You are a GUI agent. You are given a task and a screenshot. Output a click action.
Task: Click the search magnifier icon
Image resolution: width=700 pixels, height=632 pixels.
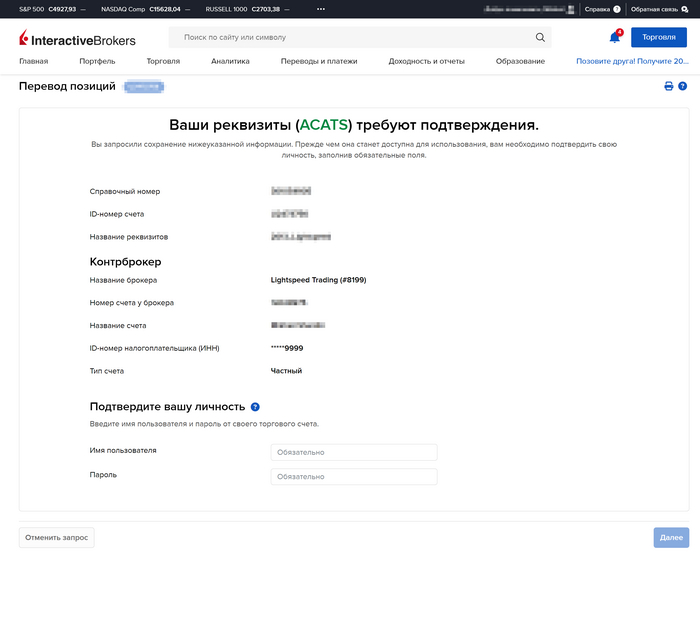click(x=540, y=38)
